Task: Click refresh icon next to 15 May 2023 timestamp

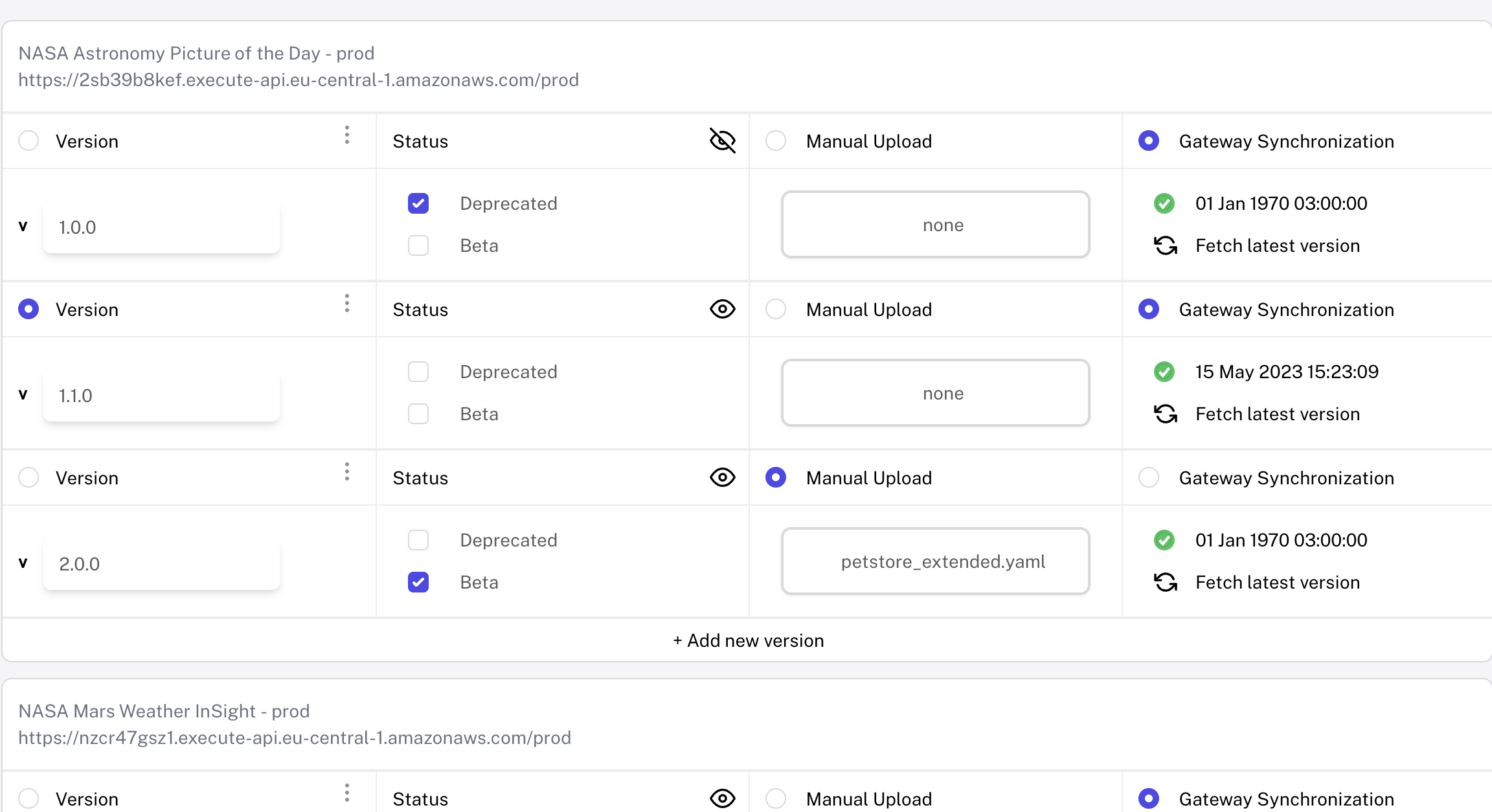Action: tap(1166, 414)
